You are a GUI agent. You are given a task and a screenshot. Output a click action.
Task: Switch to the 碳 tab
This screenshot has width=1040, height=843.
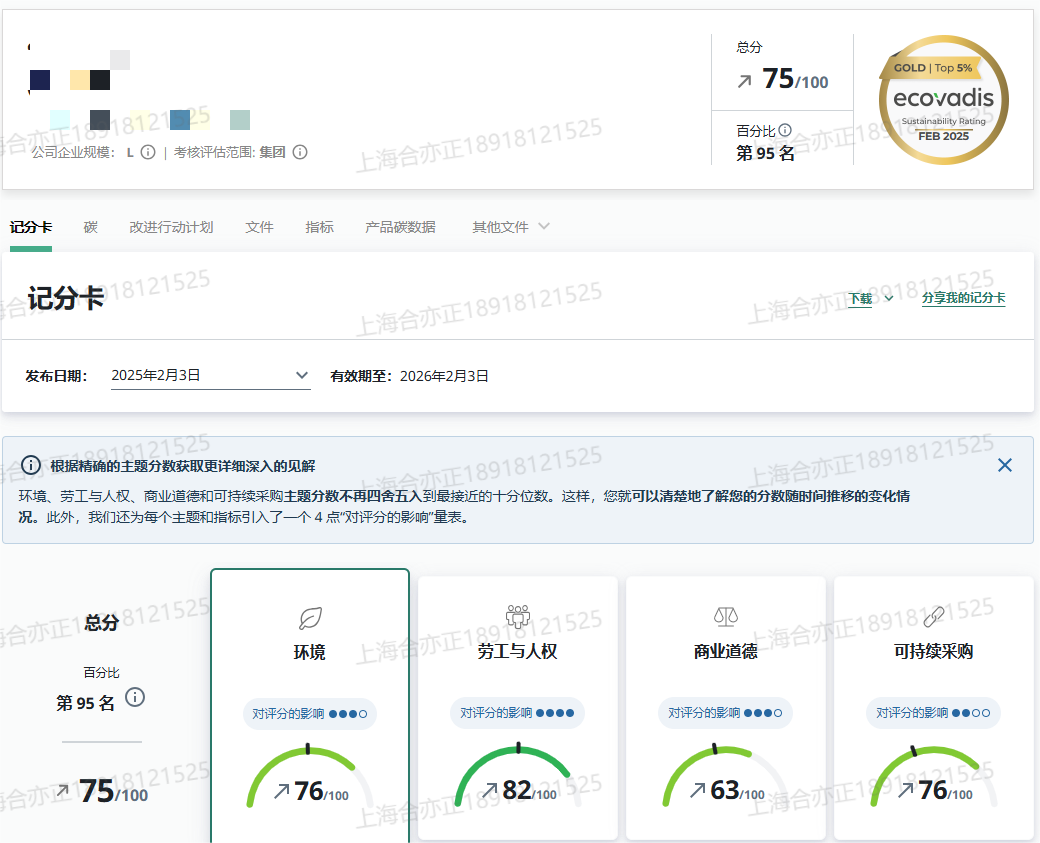point(91,227)
